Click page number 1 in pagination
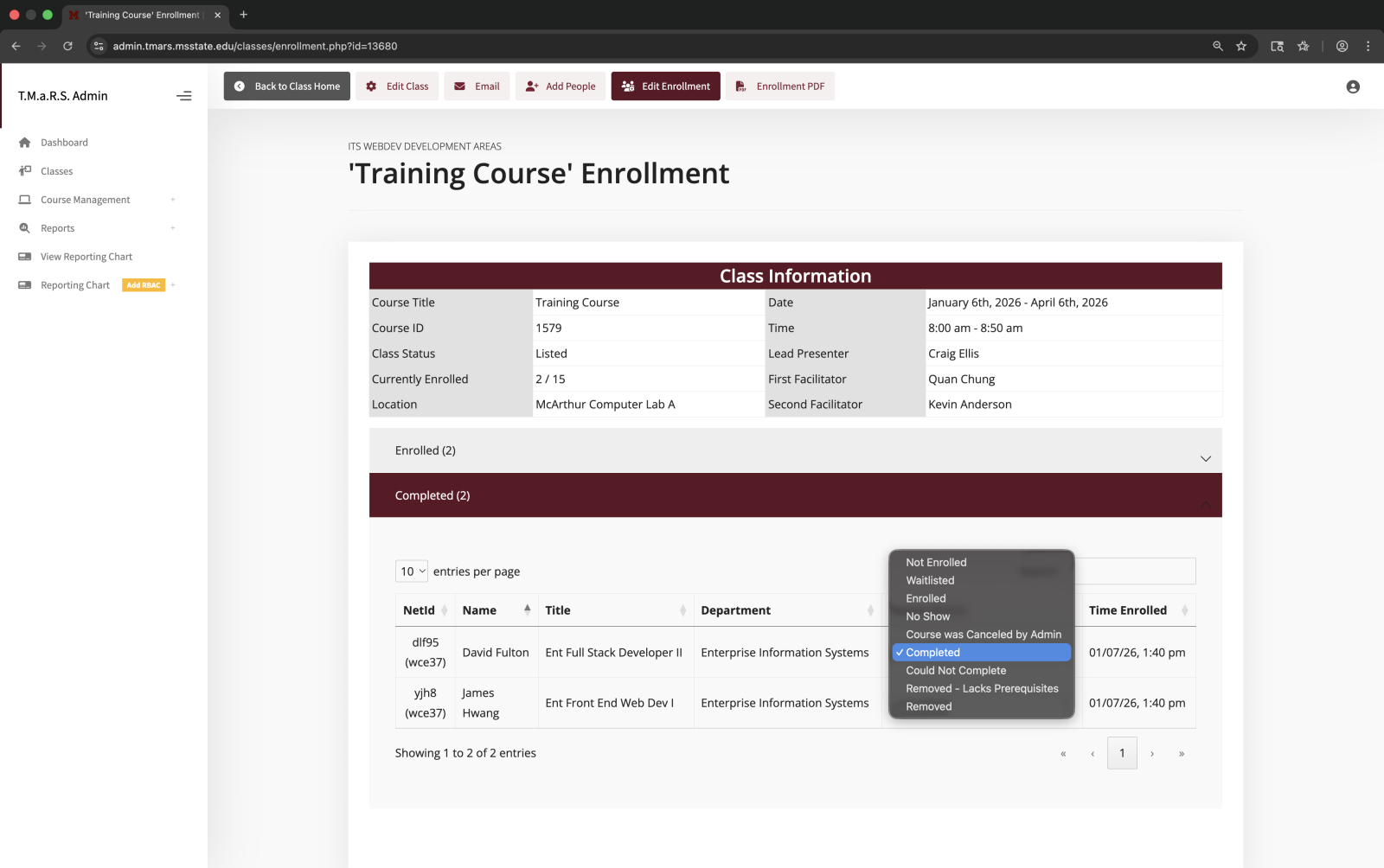 pyautogui.click(x=1122, y=753)
